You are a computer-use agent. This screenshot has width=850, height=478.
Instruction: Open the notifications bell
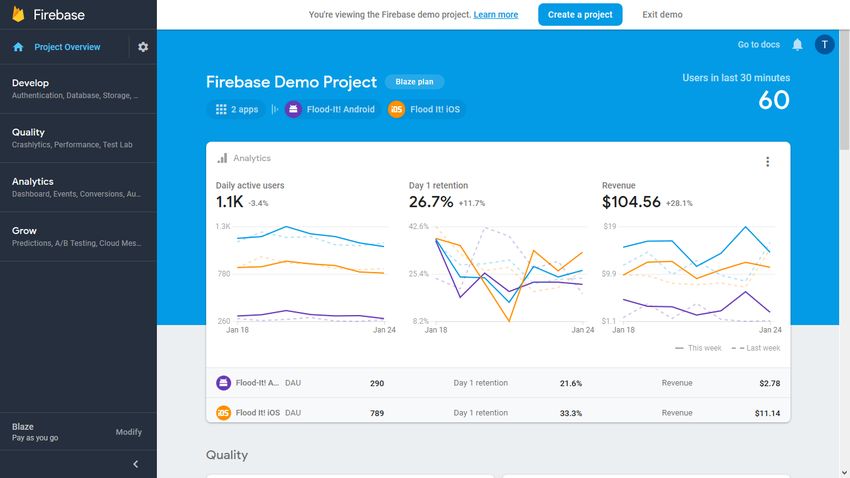point(797,44)
